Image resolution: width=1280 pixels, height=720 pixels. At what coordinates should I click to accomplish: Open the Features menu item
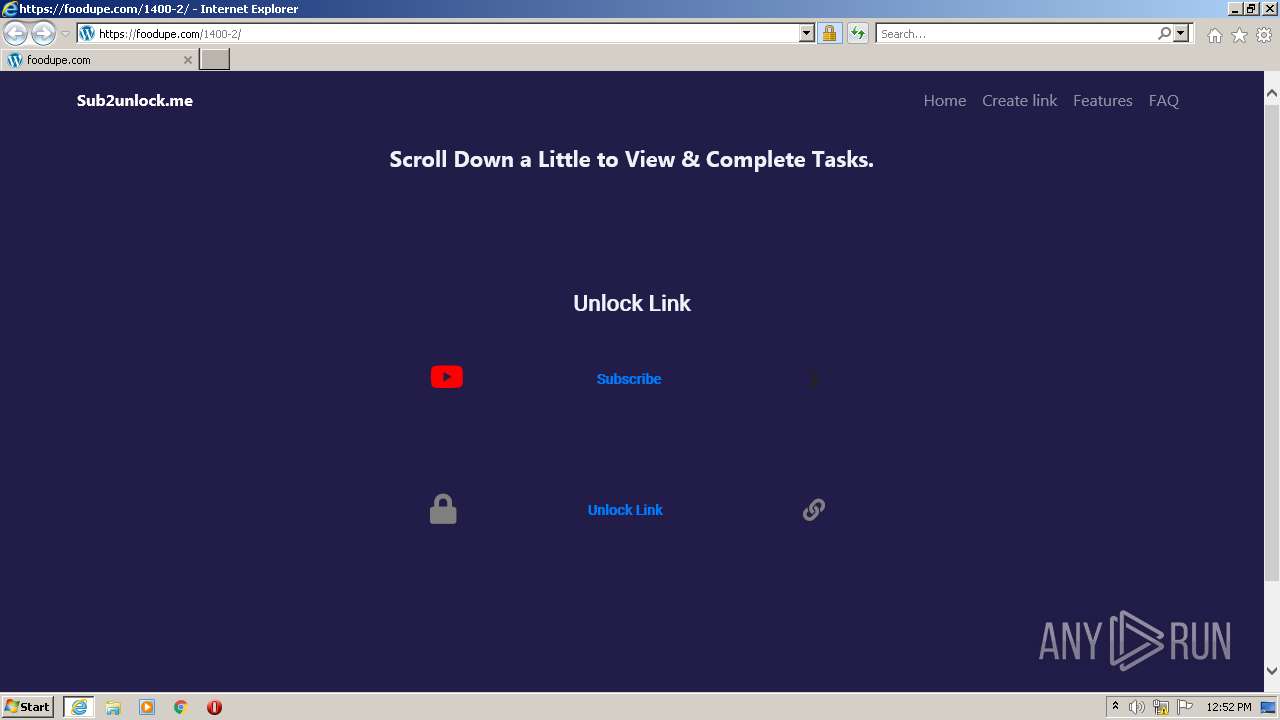(x=1102, y=100)
